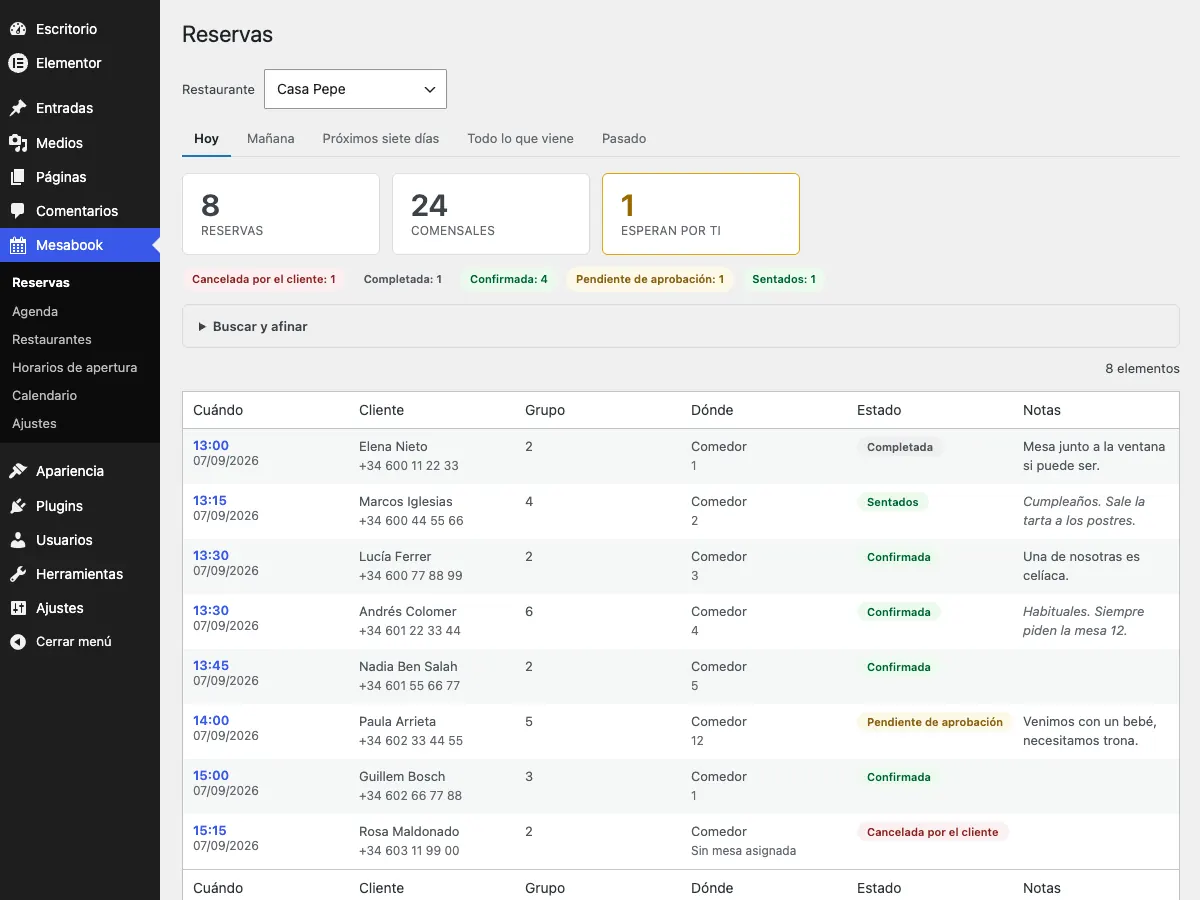
Task: Click the Usuarios person icon
Action: [x=18, y=540]
